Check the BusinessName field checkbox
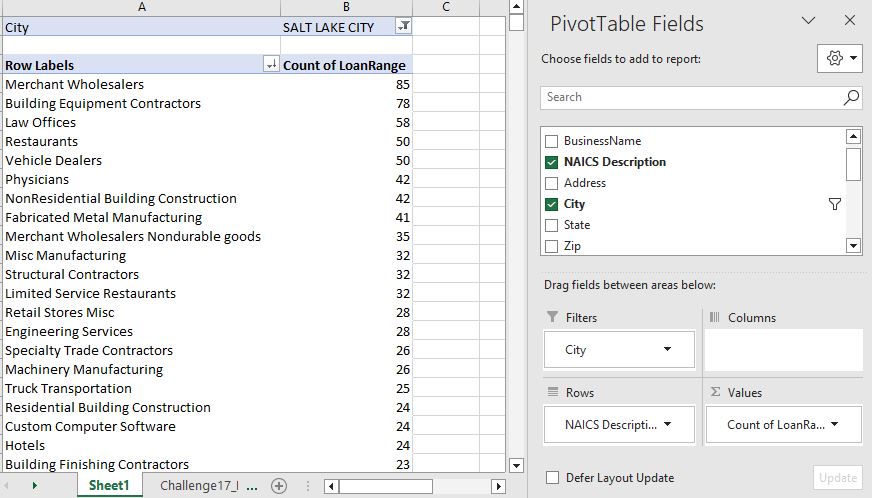The width and height of the screenshot is (872, 498). pyautogui.click(x=551, y=141)
